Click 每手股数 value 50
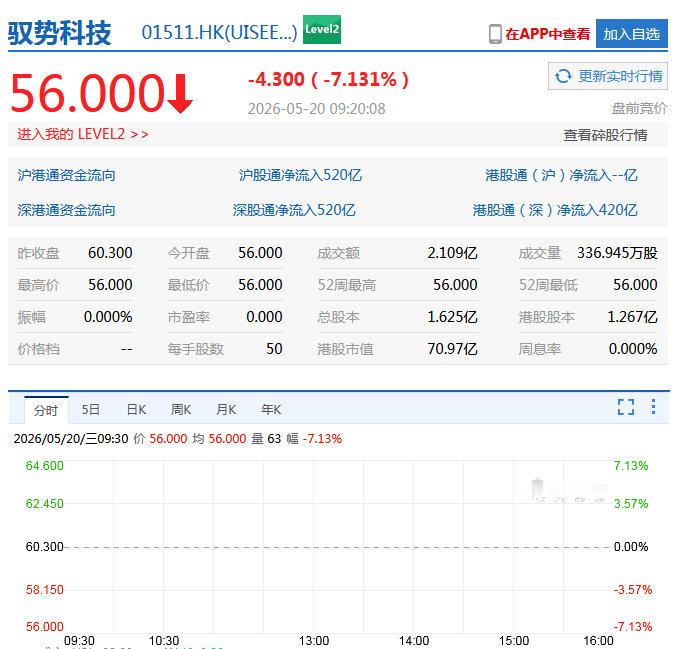 pyautogui.click(x=274, y=349)
